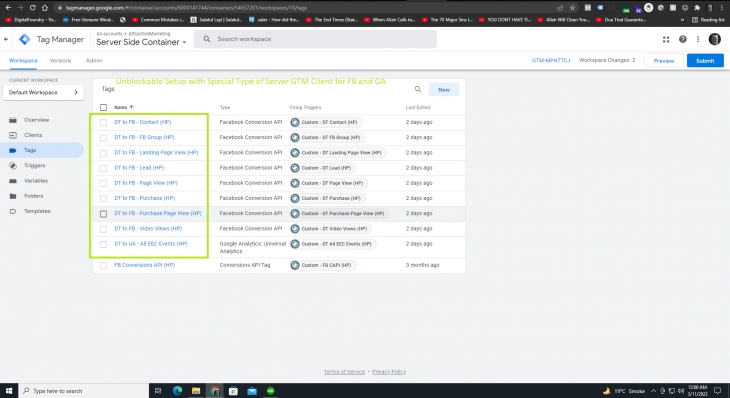
Task: Open Microsoft Edge from the taskbar
Action: tap(177, 391)
